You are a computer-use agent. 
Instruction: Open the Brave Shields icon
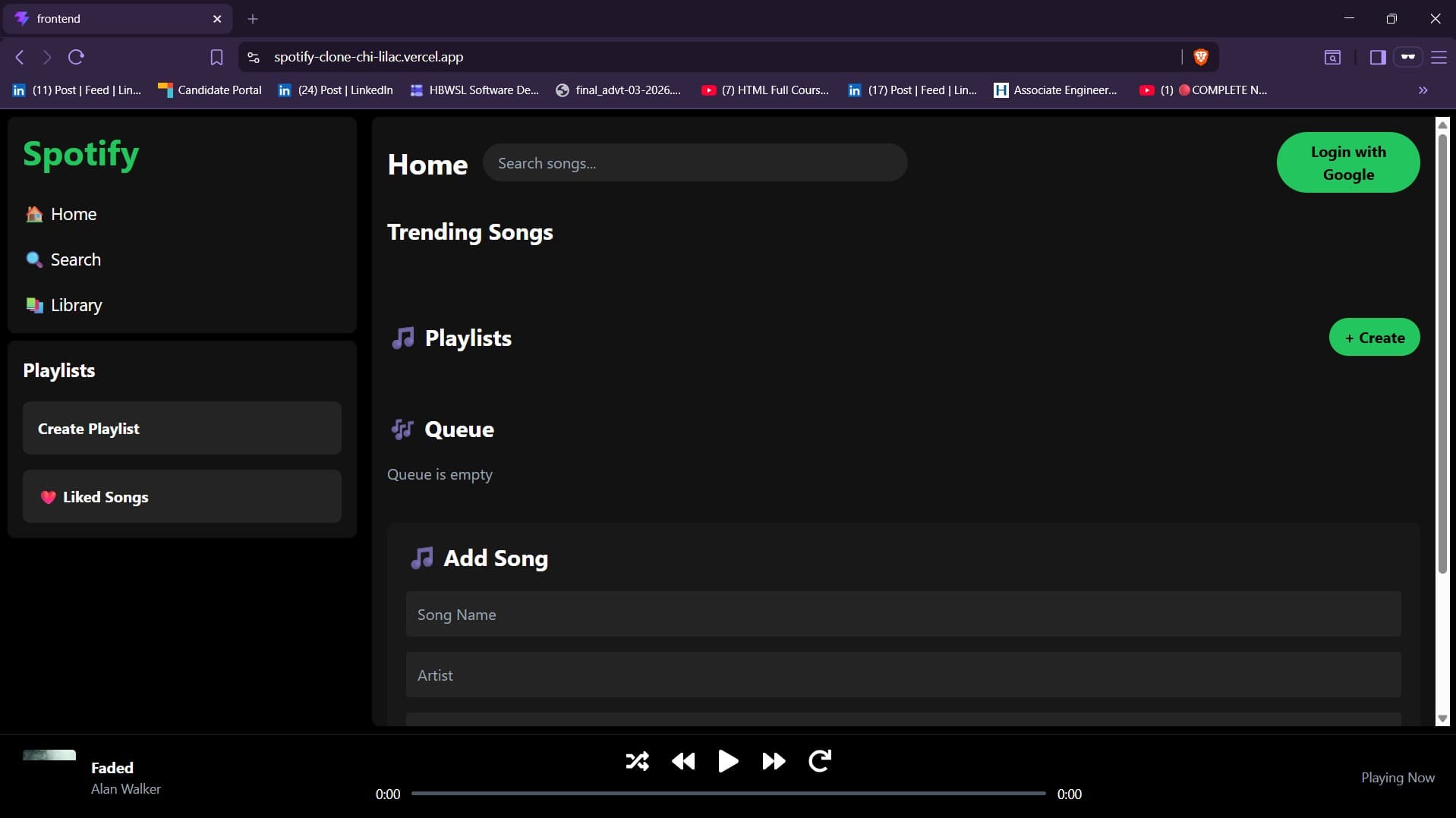pyautogui.click(x=1201, y=57)
